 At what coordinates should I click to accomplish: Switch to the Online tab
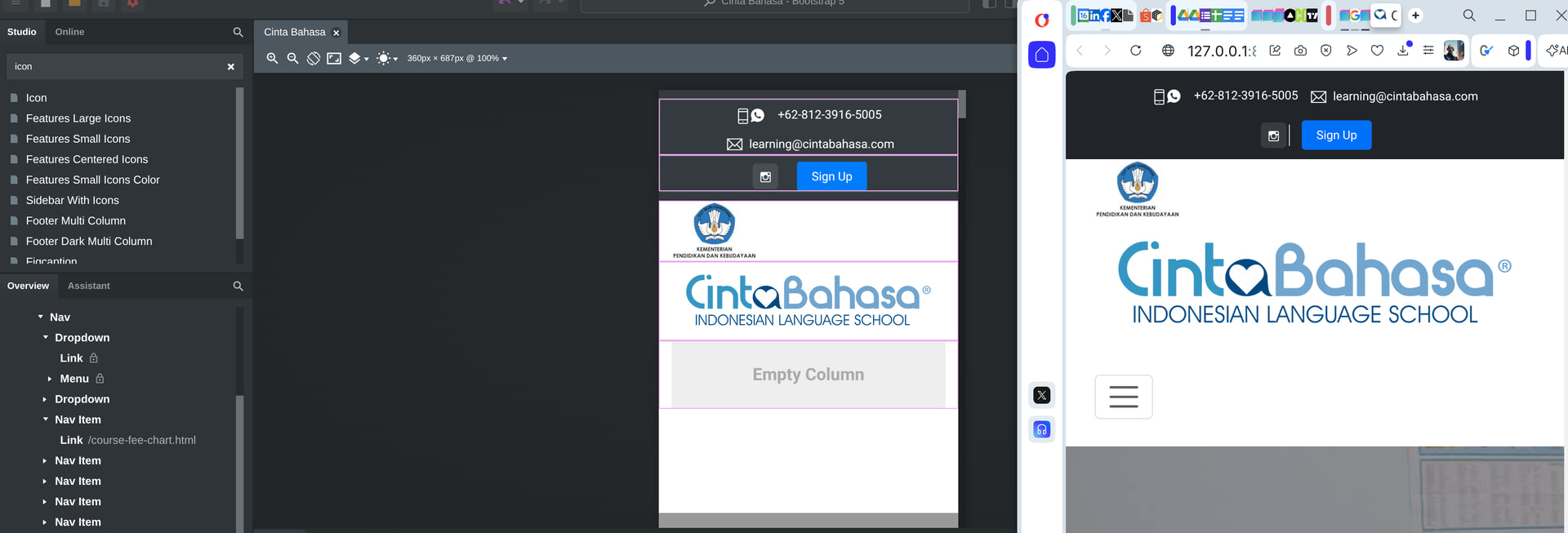click(x=69, y=32)
